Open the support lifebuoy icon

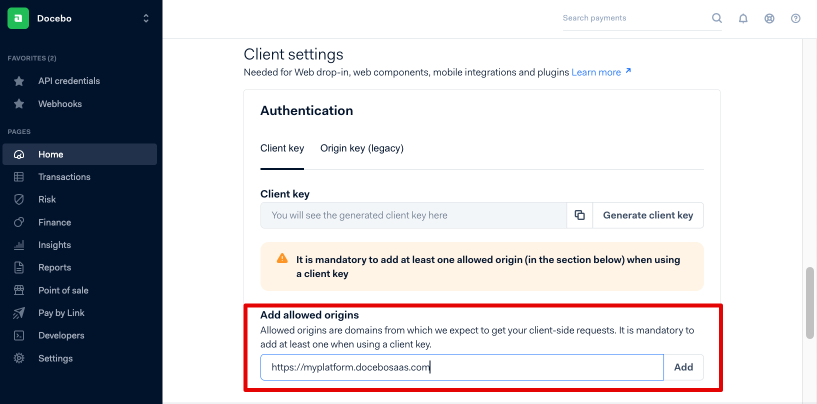pos(769,18)
